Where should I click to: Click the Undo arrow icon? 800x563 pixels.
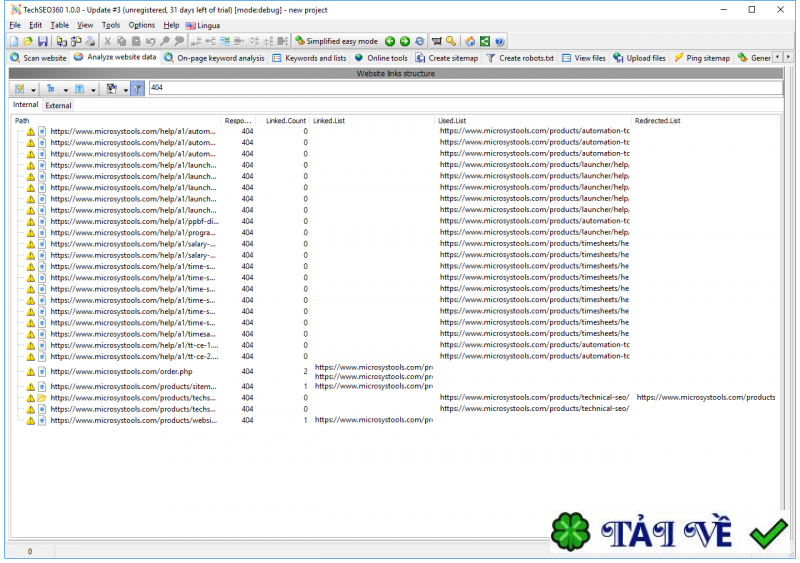(x=150, y=41)
